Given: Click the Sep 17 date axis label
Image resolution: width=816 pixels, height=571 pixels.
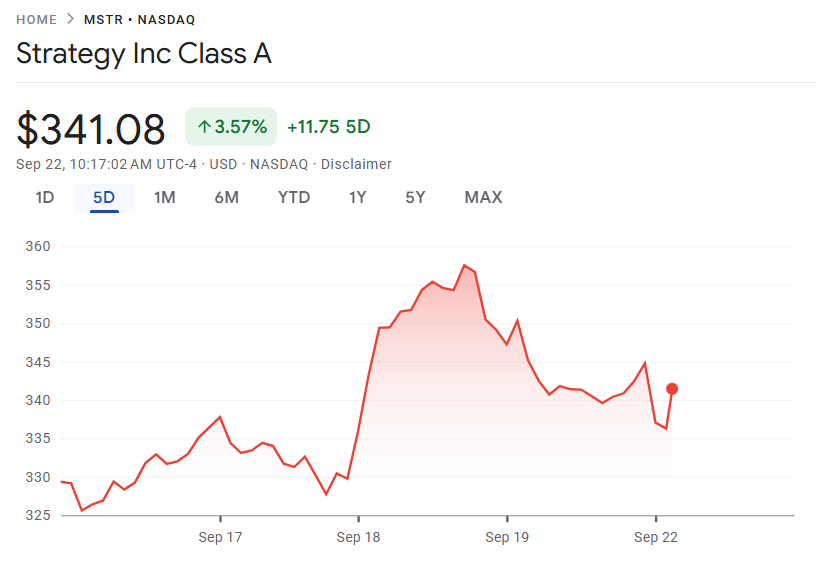Looking at the screenshot, I should tap(220, 537).
